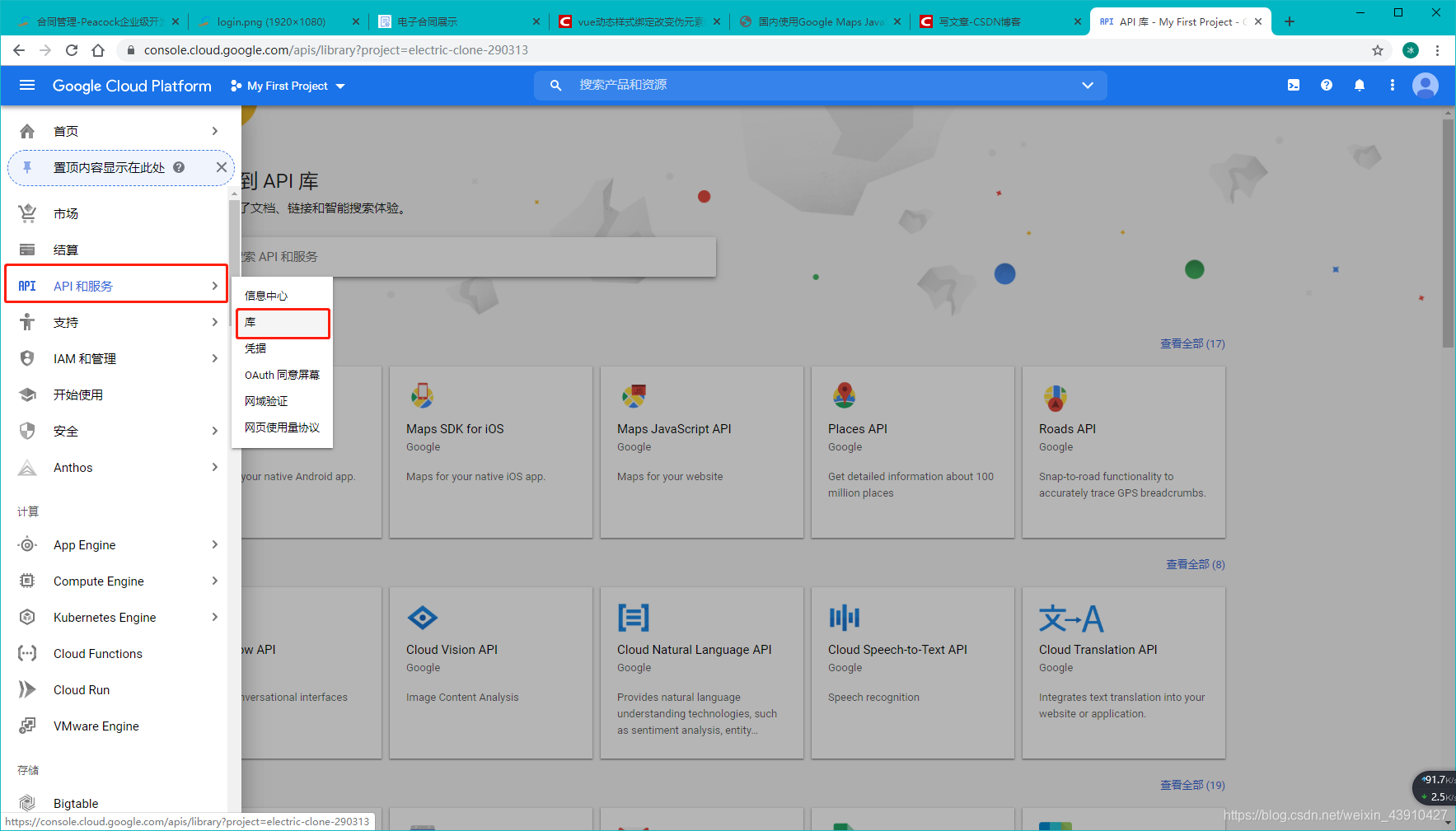1456x831 pixels.
Task: Click the home icon next to 首页
Action: coord(27,131)
